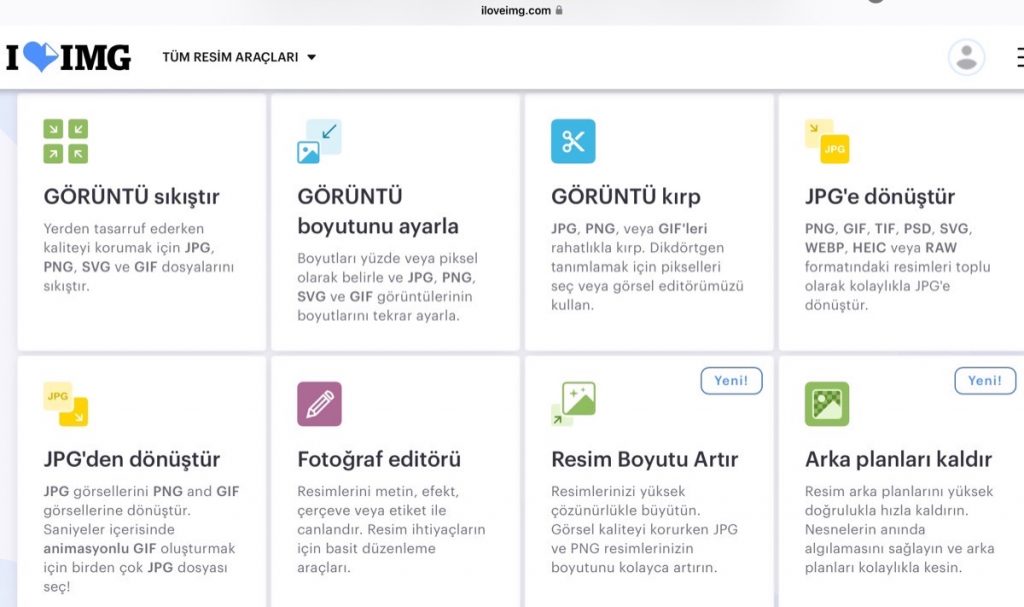Open the purple pencil photo editor icon

tap(319, 404)
